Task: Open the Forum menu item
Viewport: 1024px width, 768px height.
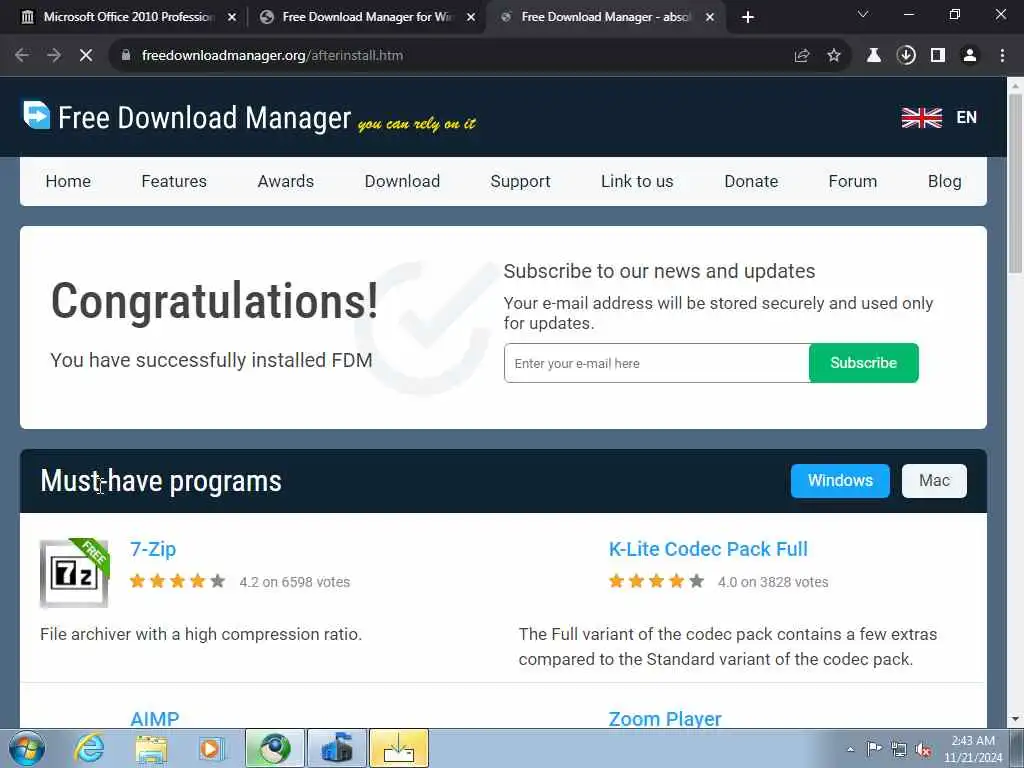Action: pyautogui.click(x=852, y=182)
